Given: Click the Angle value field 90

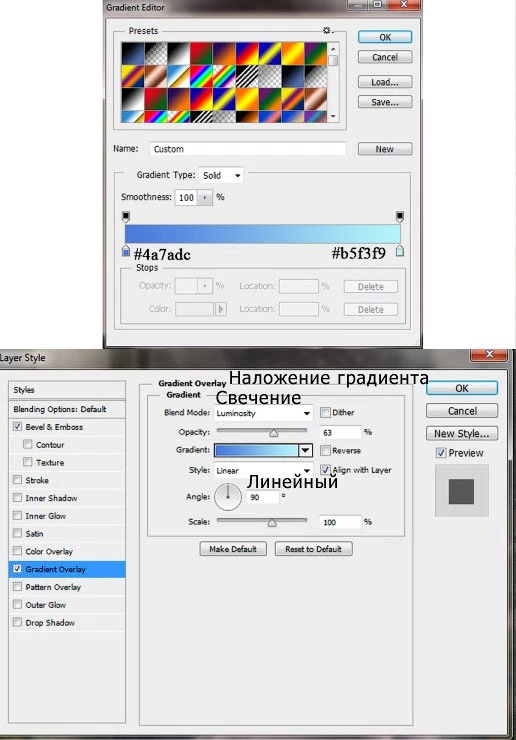Looking at the screenshot, I should click(262, 497).
